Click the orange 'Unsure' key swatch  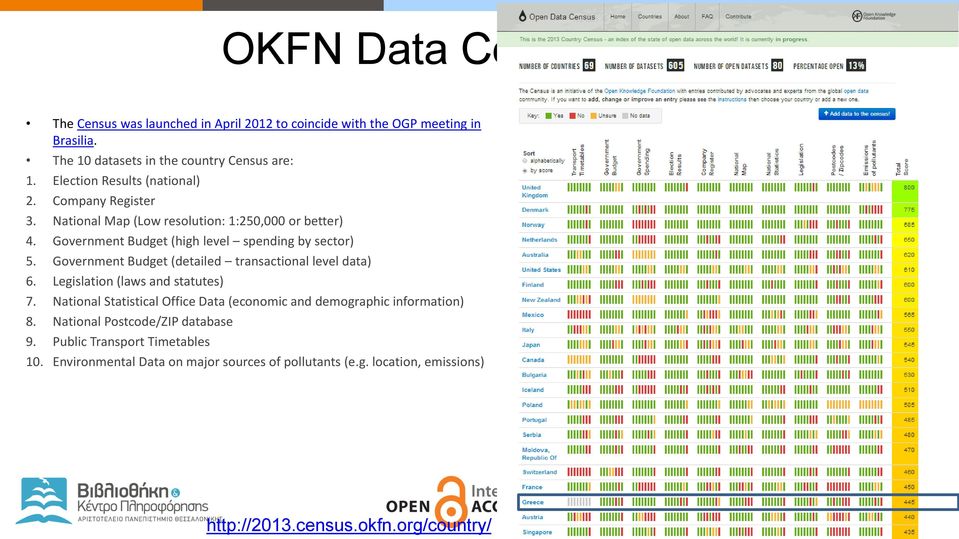tap(593, 116)
